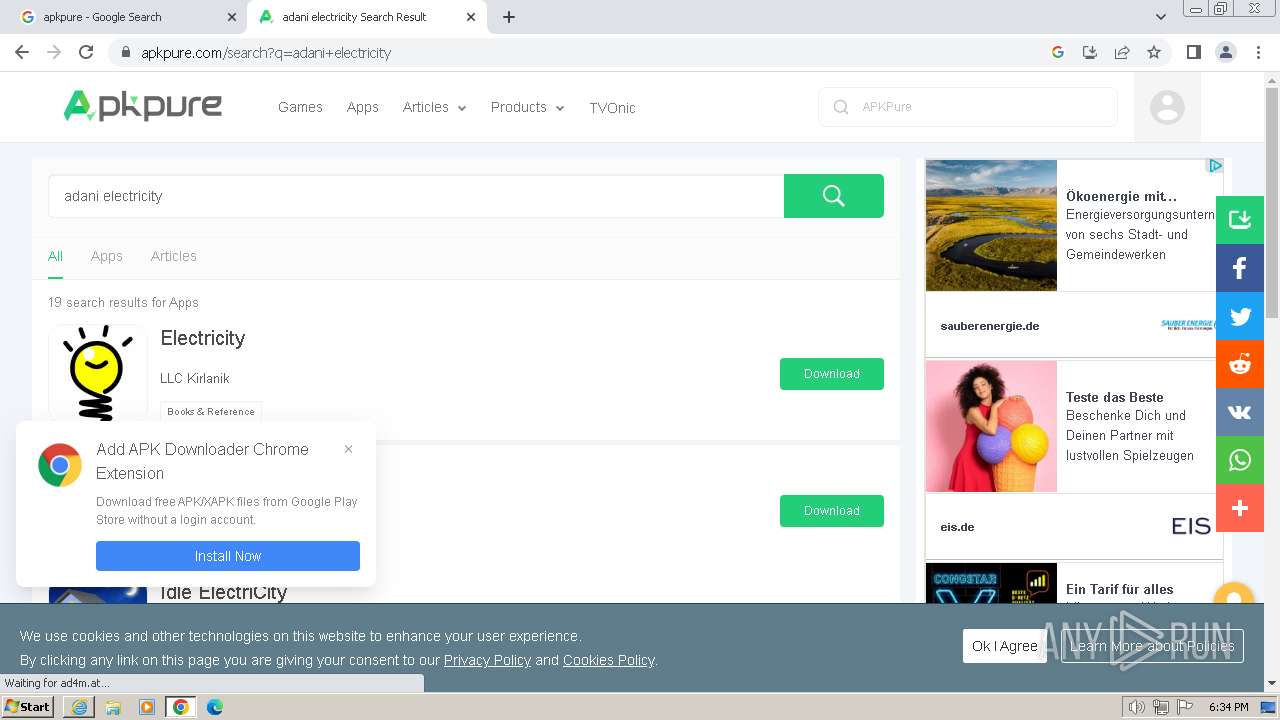
Task: Open the Privacy Policy link
Action: [x=487, y=660]
